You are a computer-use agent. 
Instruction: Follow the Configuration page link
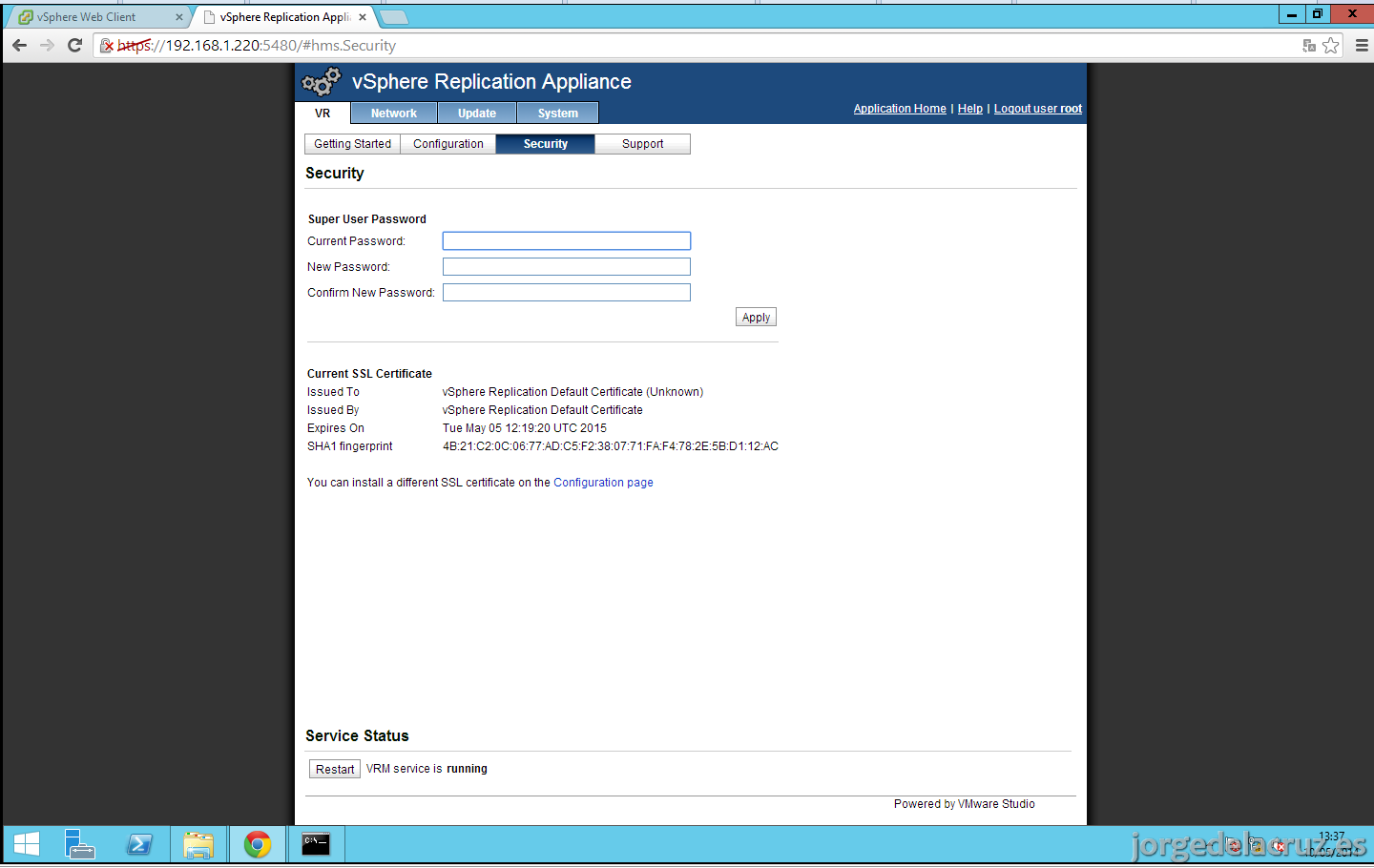[x=603, y=483]
